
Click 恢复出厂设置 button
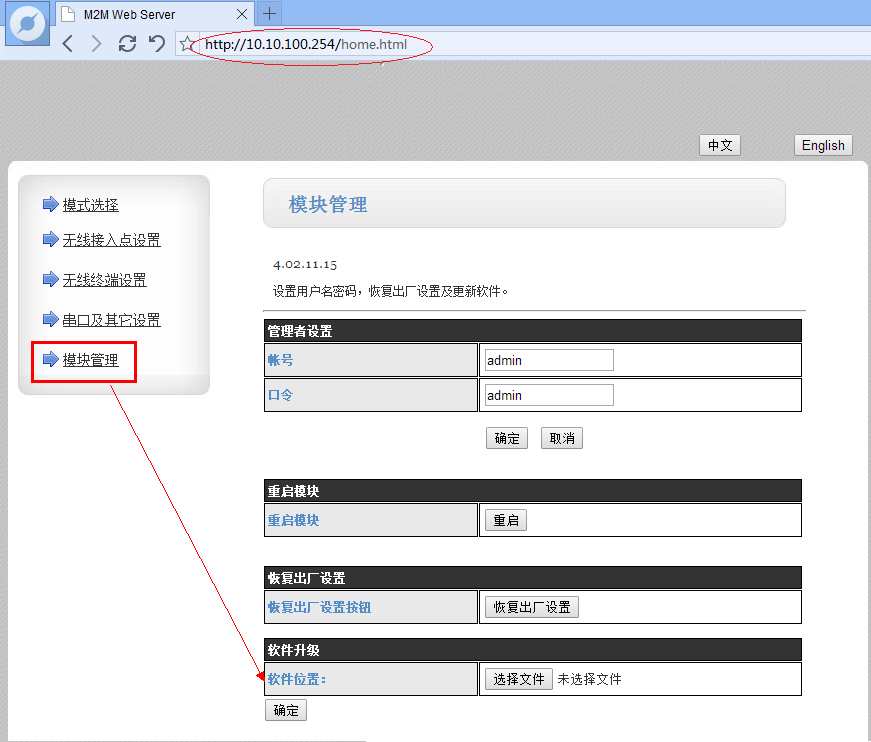[x=531, y=607]
